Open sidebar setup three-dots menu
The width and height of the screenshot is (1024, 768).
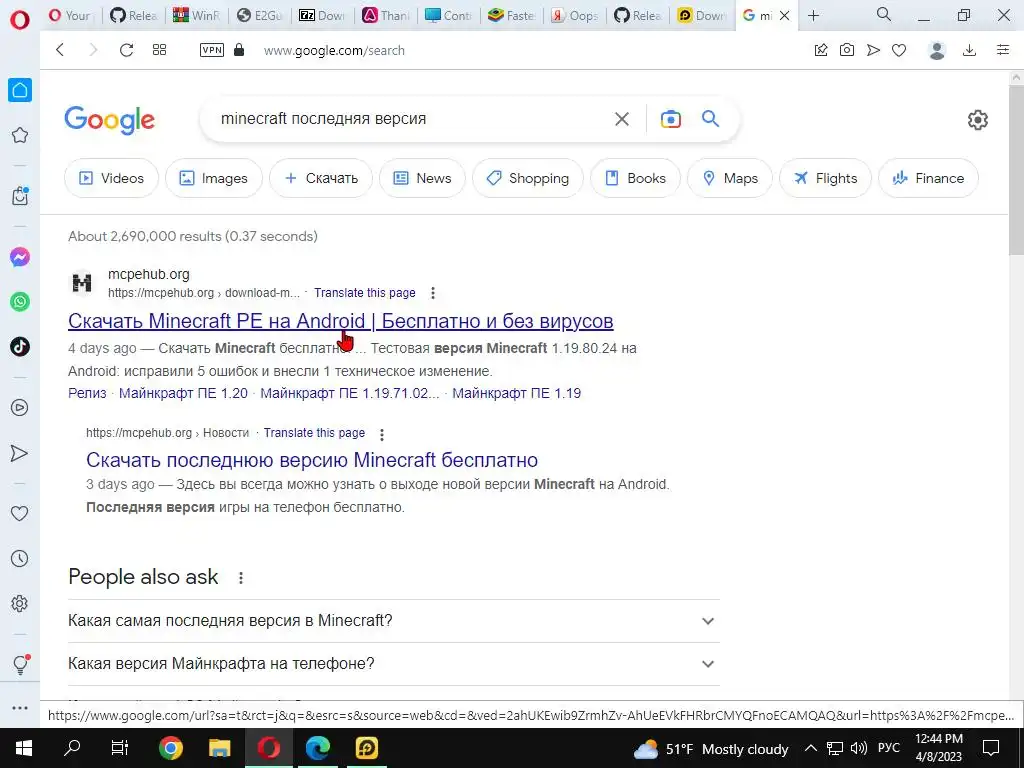click(x=20, y=708)
